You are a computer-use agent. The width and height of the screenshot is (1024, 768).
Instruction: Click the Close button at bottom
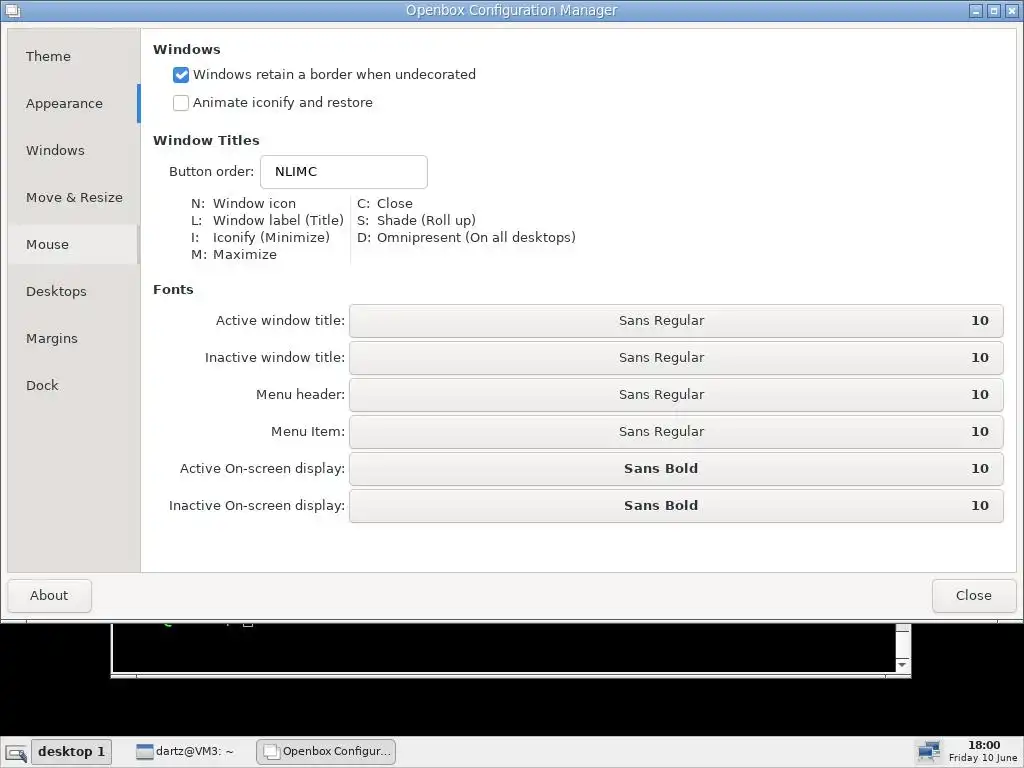coord(974,596)
